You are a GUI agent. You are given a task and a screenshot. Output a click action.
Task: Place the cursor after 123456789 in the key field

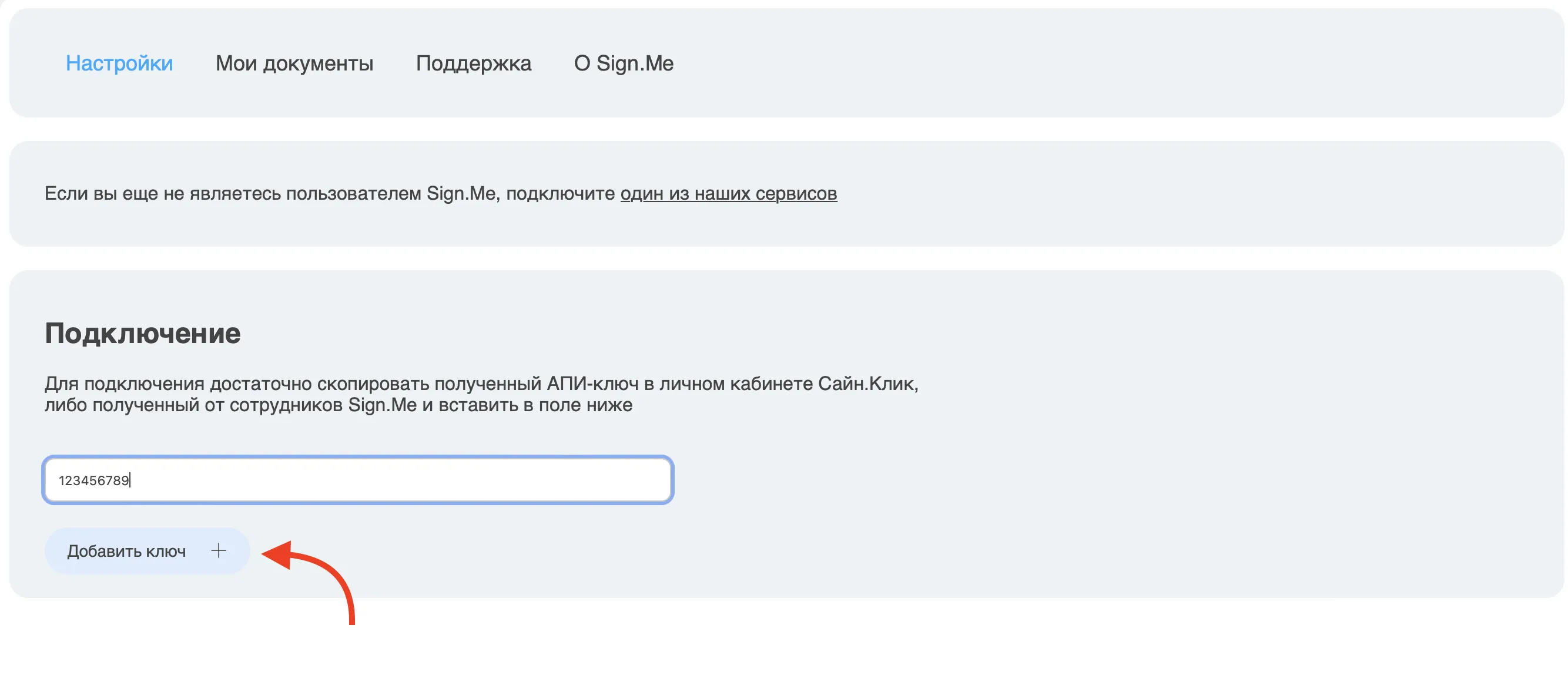click(x=130, y=480)
